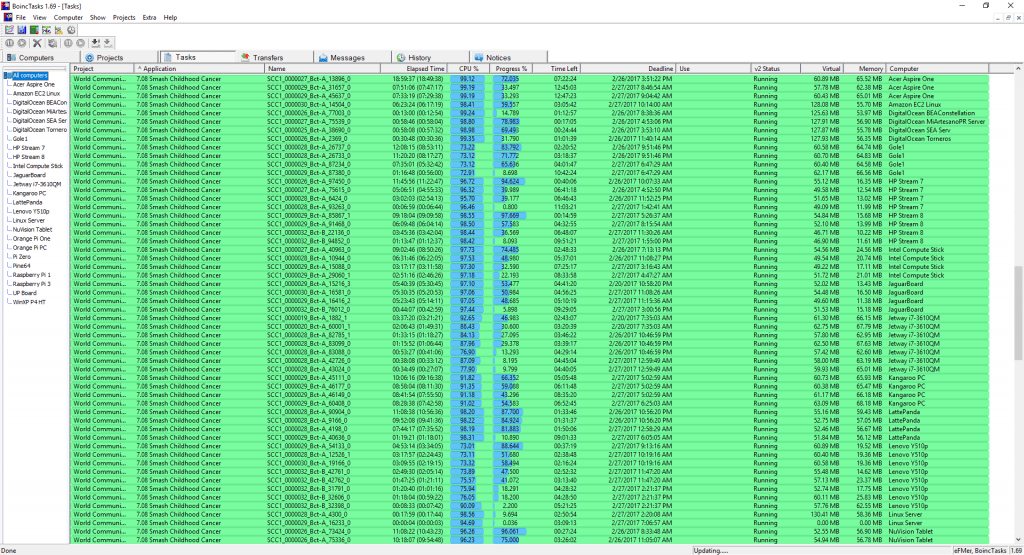Image resolution: width=1024 pixels, height=555 pixels.
Task: Select Kangaroo PC in computer tree
Action: (x=29, y=193)
